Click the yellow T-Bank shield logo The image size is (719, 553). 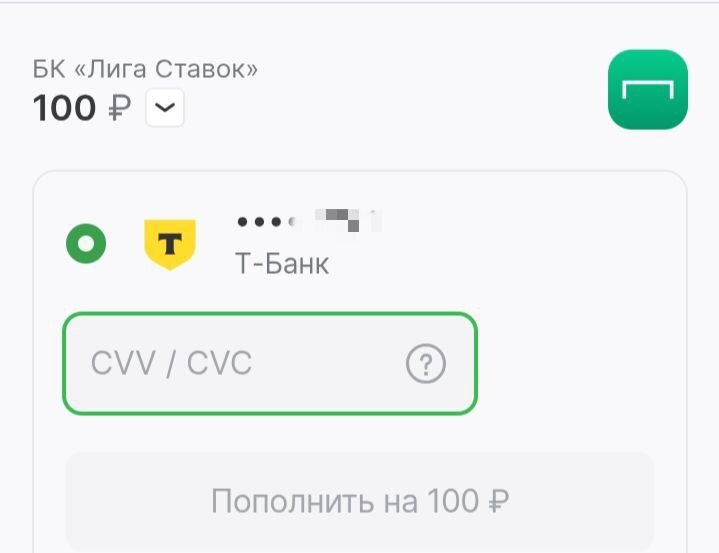click(x=170, y=244)
